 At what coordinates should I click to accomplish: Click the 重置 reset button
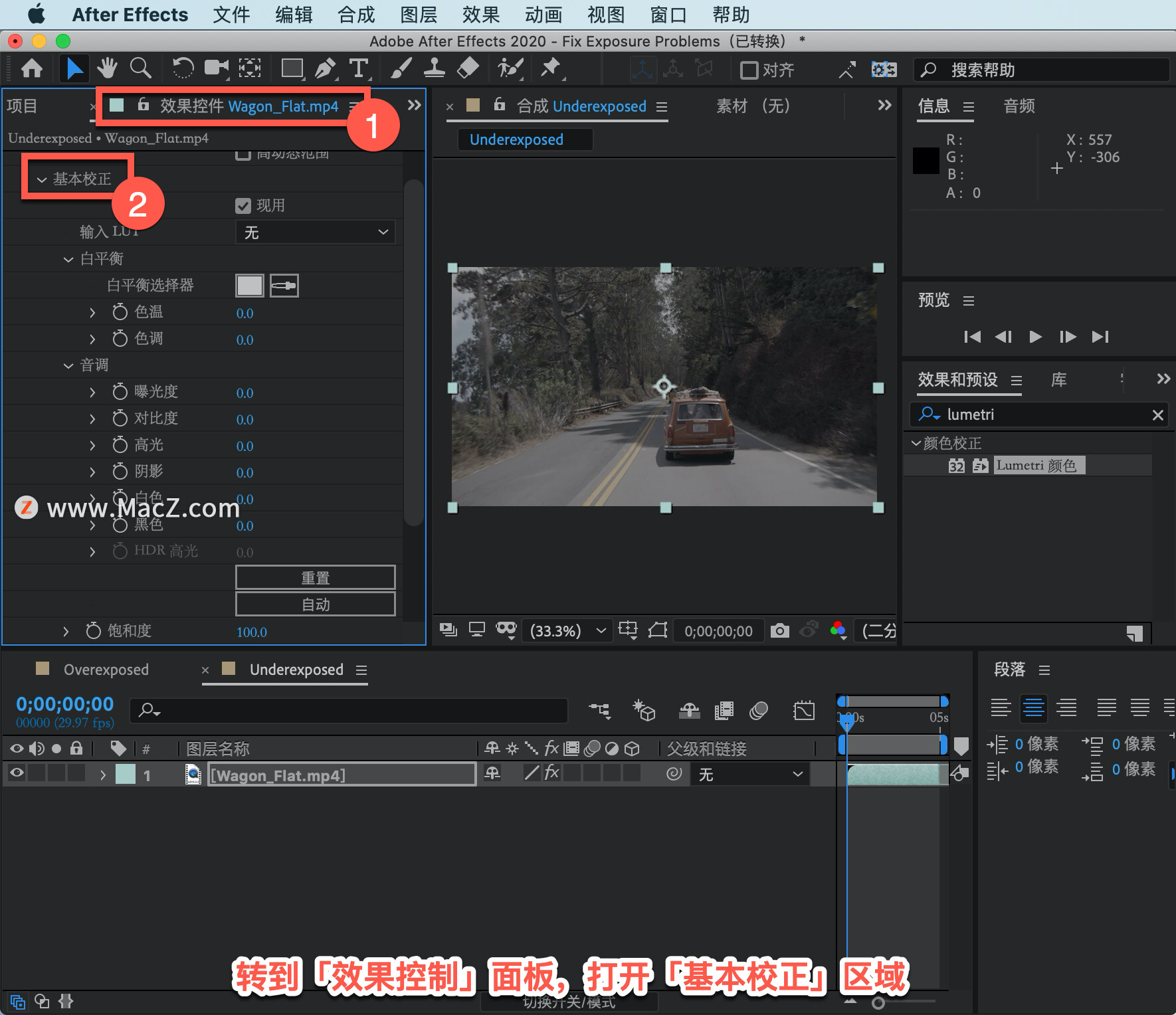(316, 578)
